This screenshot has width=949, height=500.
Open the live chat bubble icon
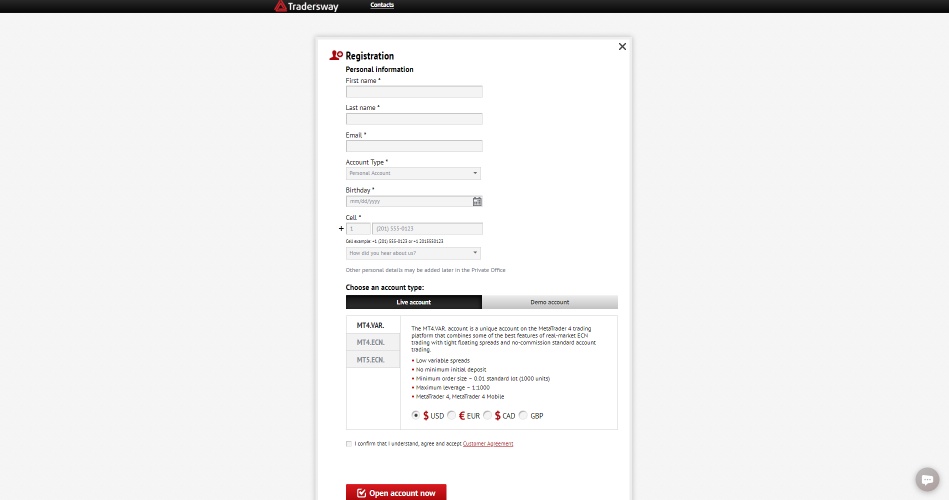(927, 479)
